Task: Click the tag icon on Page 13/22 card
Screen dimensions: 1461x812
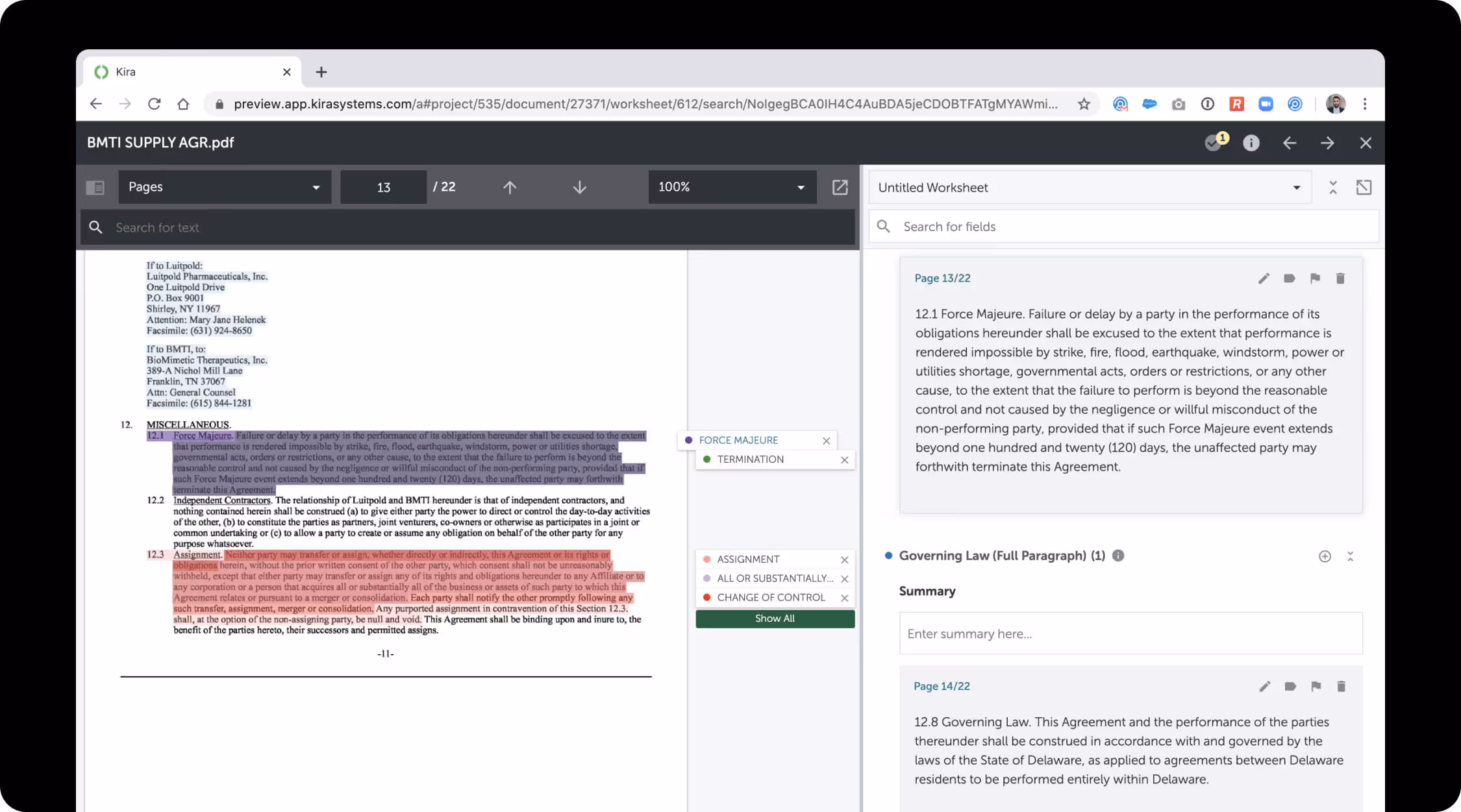Action: coord(1289,278)
